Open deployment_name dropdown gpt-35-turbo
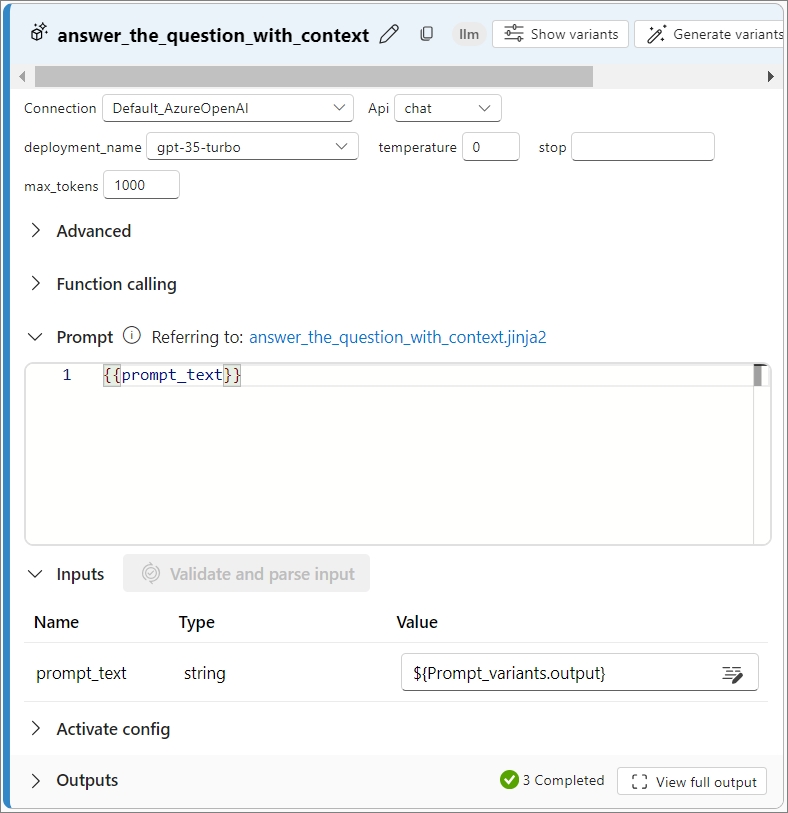 tap(252, 147)
